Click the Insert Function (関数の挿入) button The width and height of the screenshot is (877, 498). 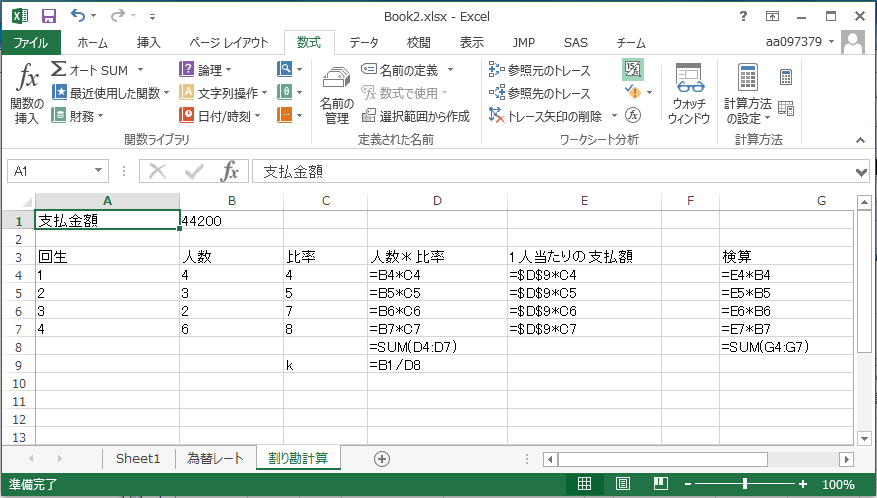[x=28, y=96]
